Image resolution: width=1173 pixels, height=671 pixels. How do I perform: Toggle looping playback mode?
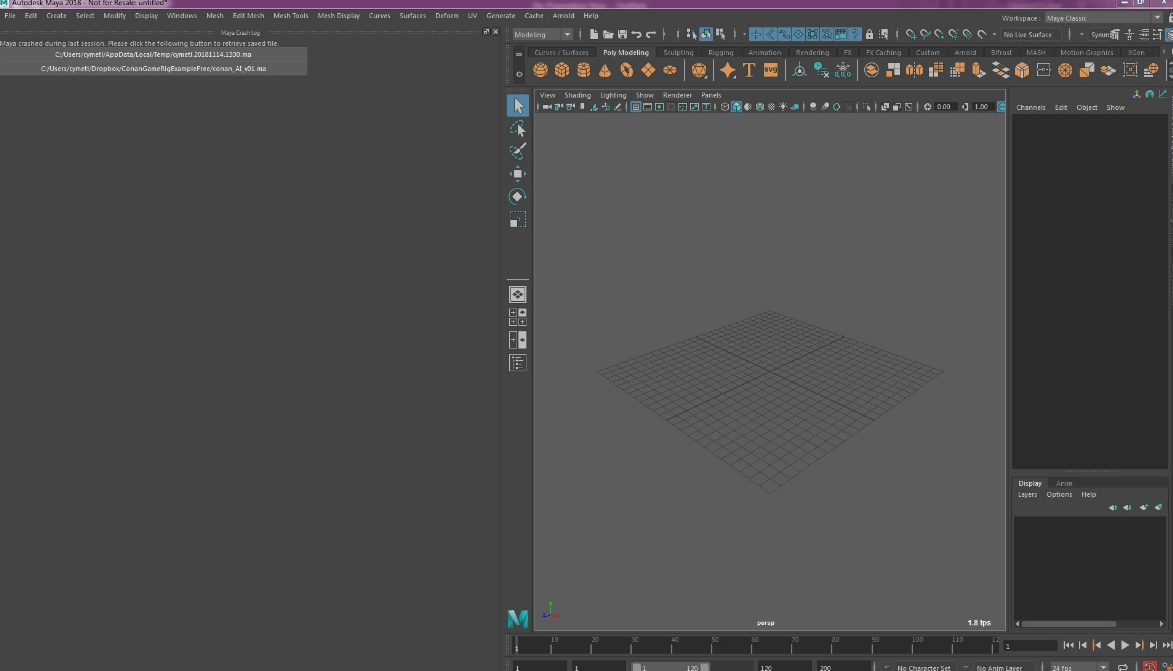pyautogui.click(x=1123, y=667)
